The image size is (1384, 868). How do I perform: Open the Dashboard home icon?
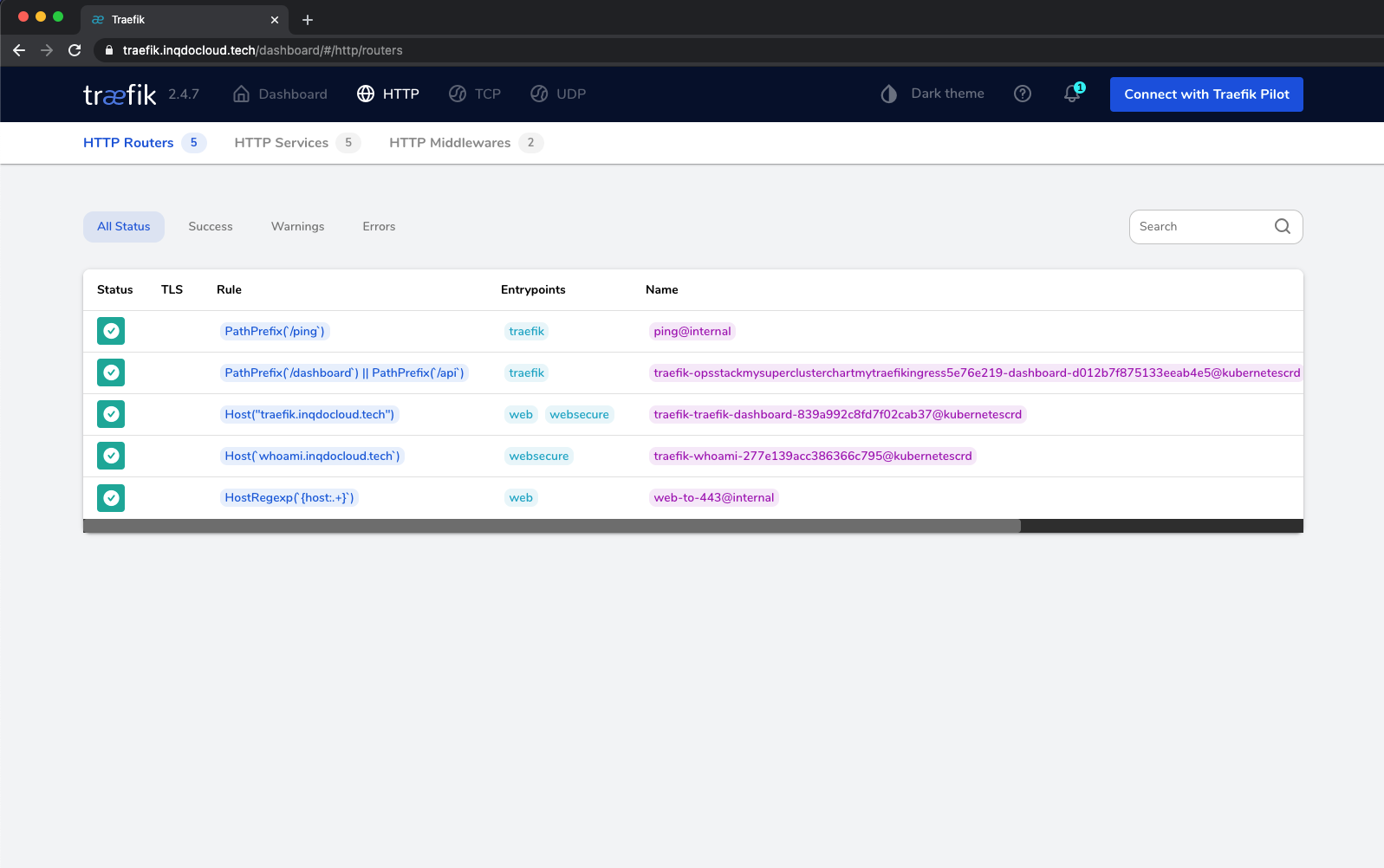tap(242, 94)
